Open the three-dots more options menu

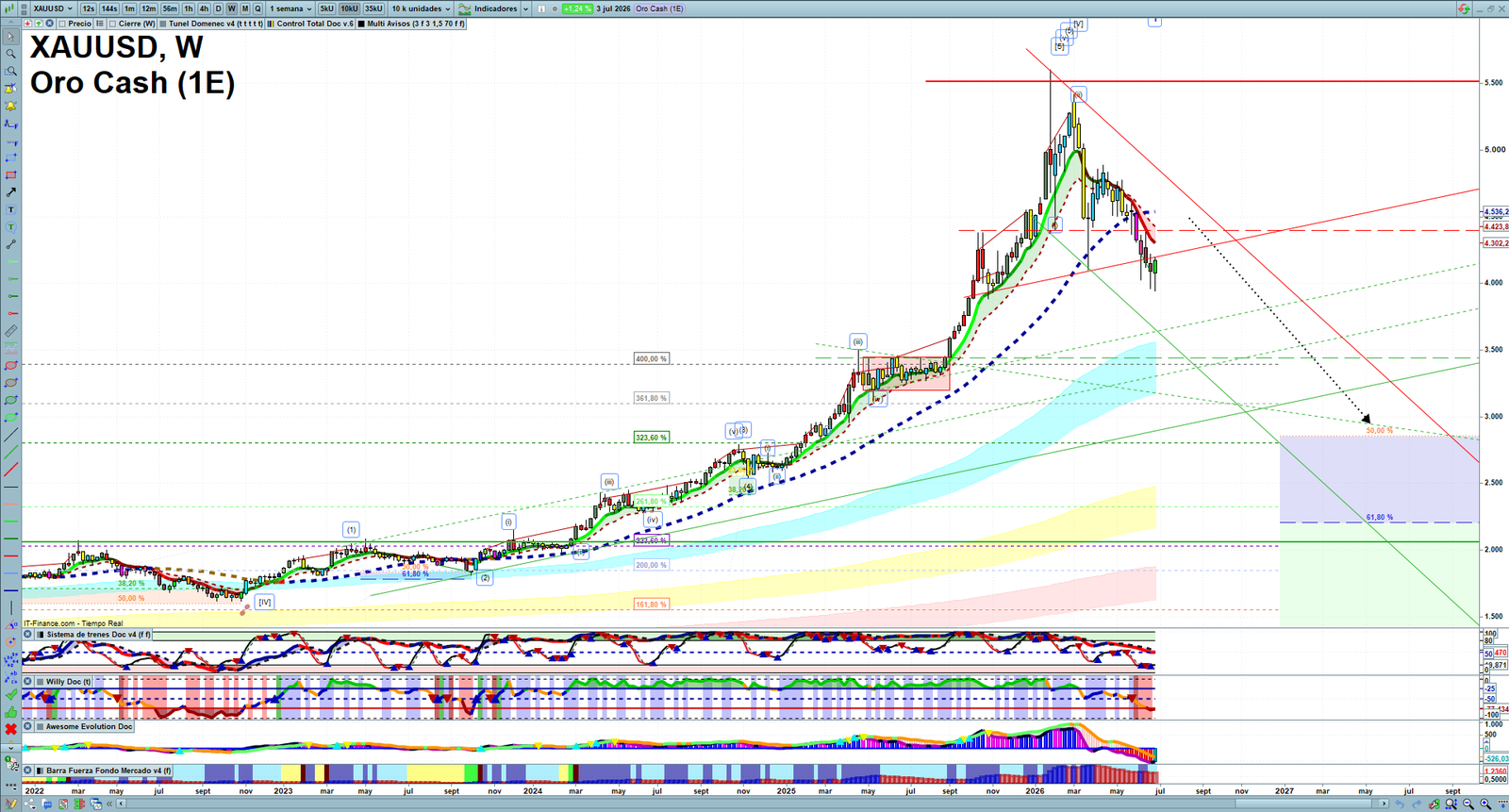(x=11, y=786)
